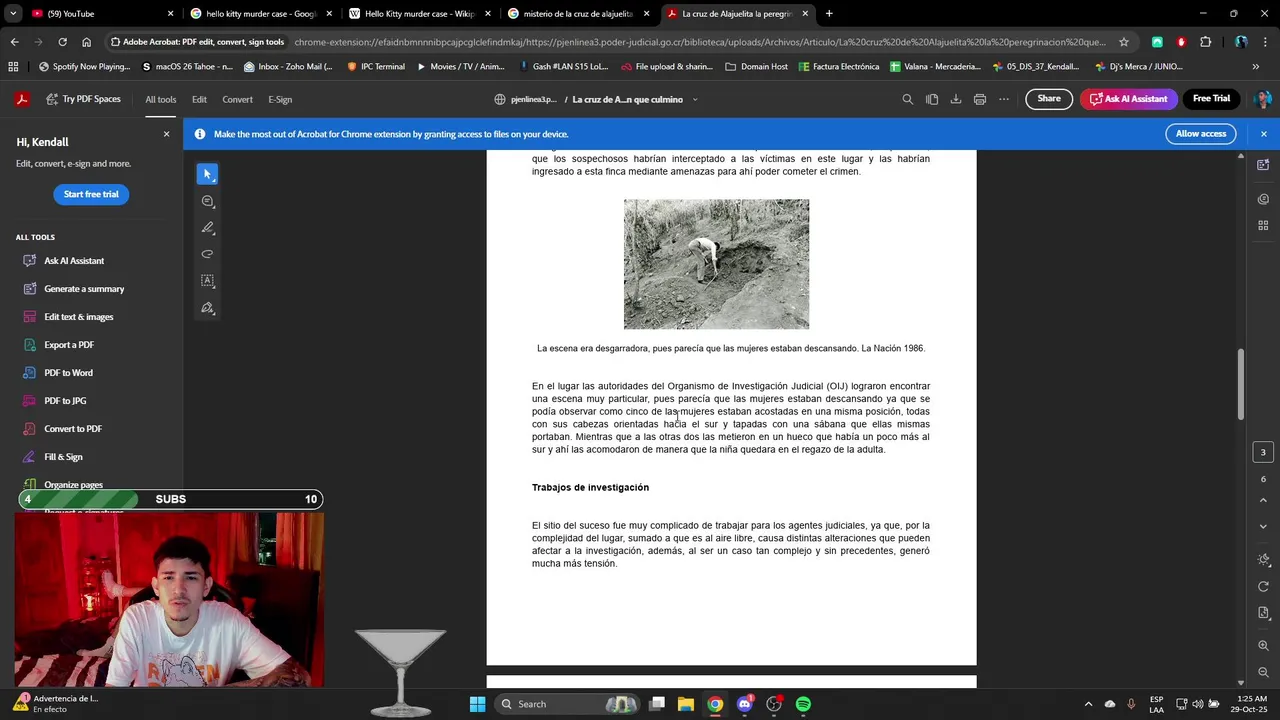Click the Try PDF Spaces button
This screenshot has height=720, width=1280.
82,99
